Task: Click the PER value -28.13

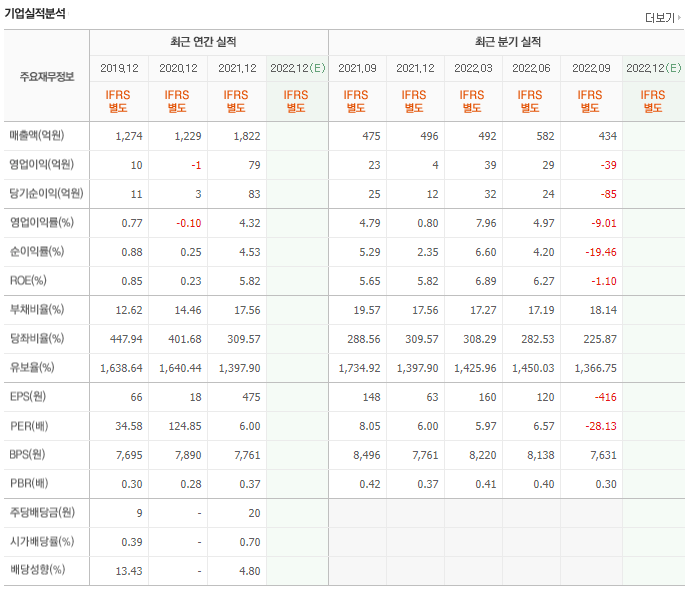Action: [601, 427]
